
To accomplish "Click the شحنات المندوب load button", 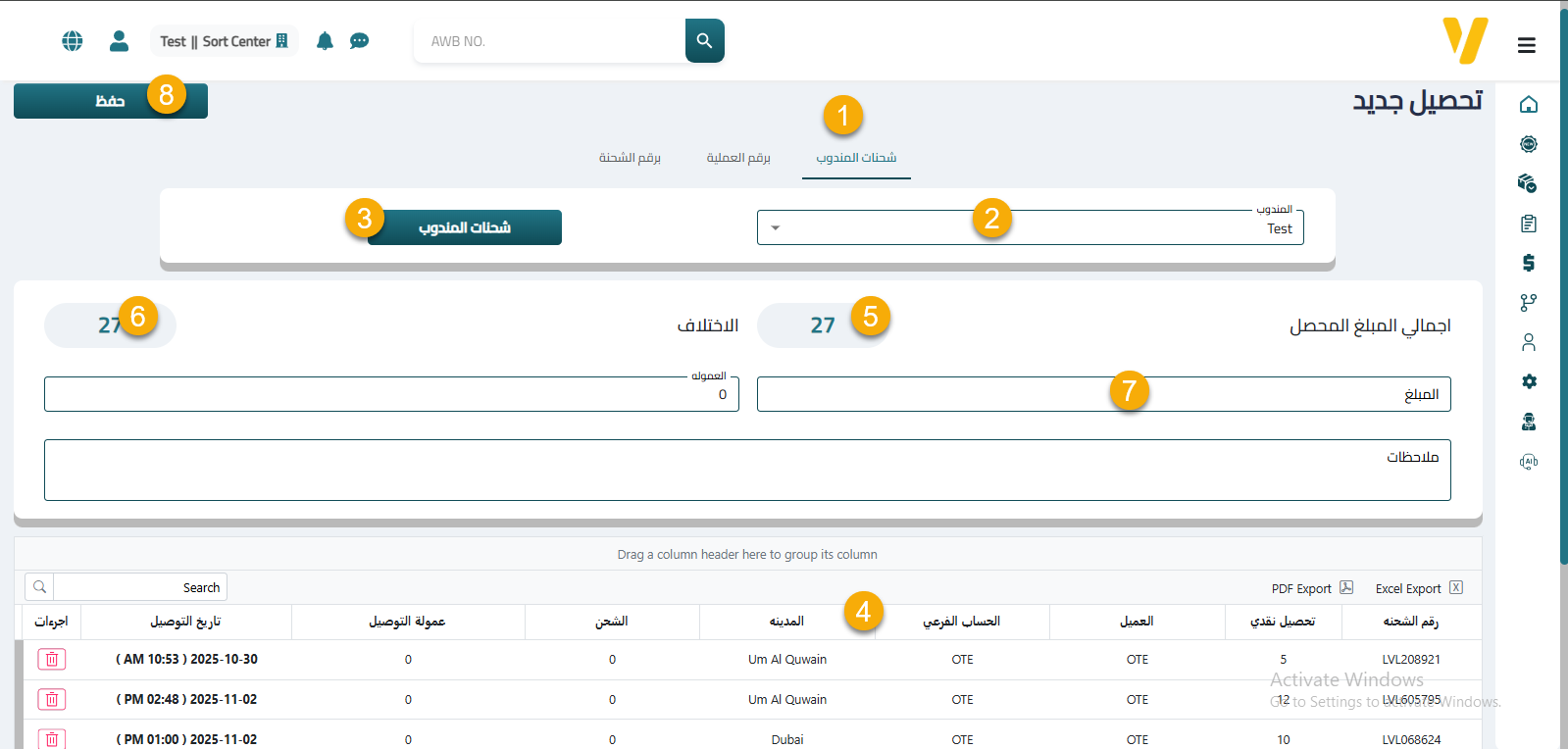I will (x=464, y=227).
